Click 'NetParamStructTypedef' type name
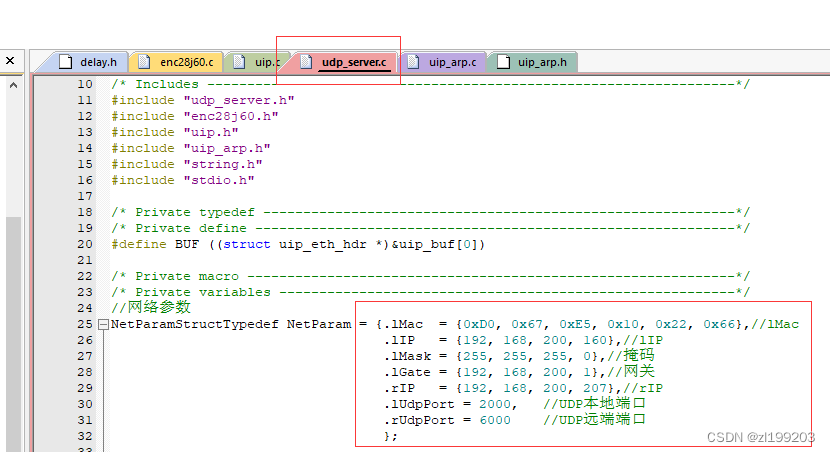 point(195,324)
